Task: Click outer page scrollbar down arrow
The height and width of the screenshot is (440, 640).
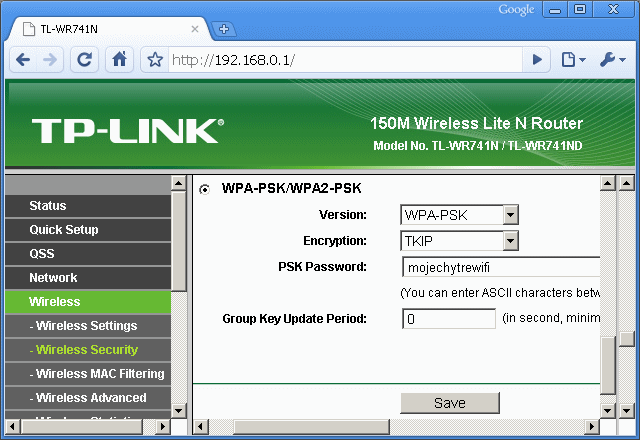Action: [627, 411]
